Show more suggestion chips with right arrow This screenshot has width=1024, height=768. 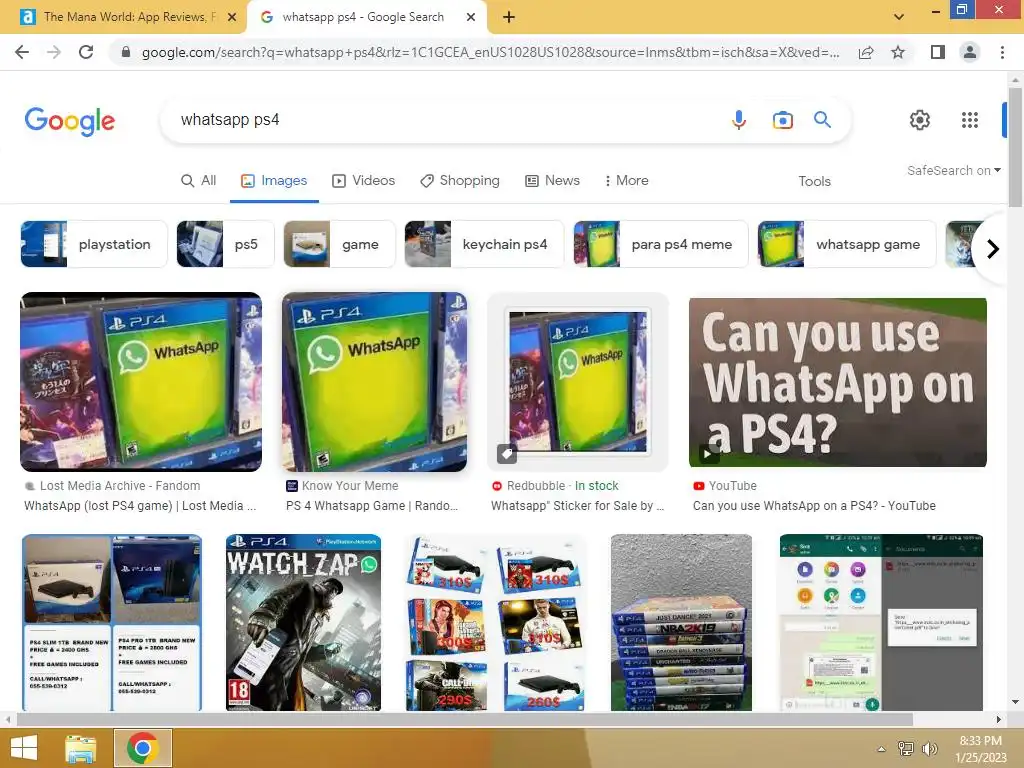click(x=993, y=249)
